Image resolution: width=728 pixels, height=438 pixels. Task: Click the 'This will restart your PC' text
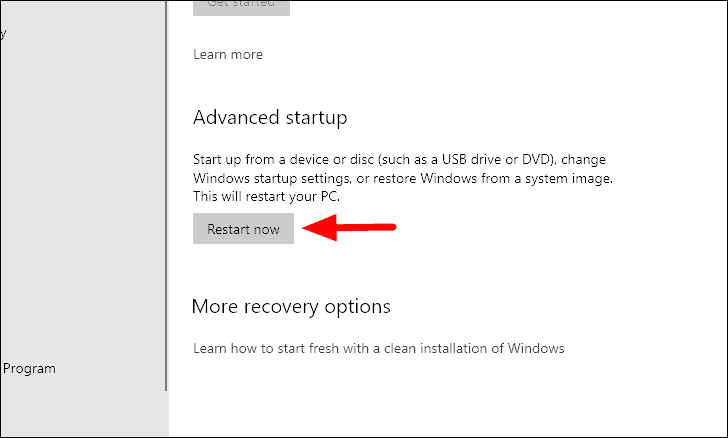pyautogui.click(x=266, y=197)
